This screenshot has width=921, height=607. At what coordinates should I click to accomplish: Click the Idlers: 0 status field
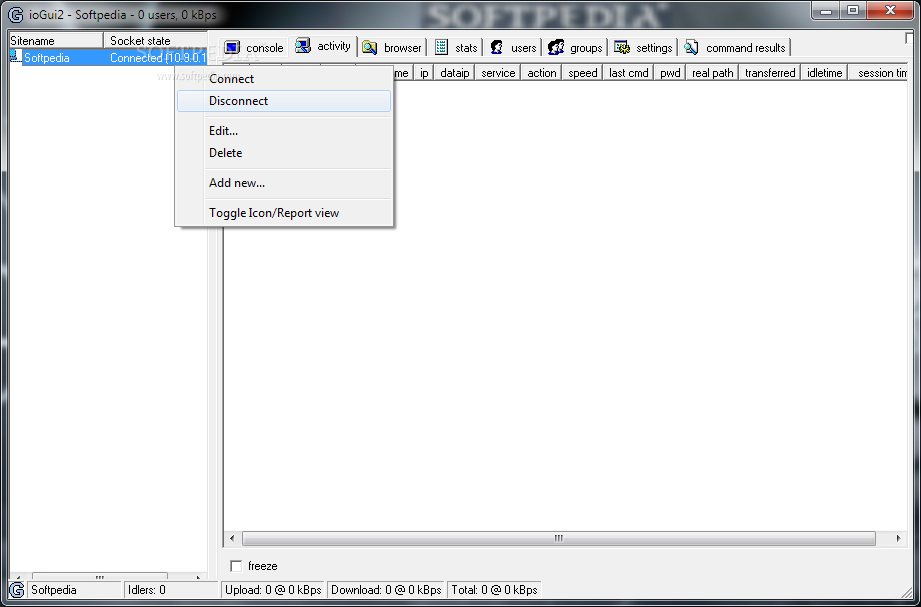pos(172,590)
